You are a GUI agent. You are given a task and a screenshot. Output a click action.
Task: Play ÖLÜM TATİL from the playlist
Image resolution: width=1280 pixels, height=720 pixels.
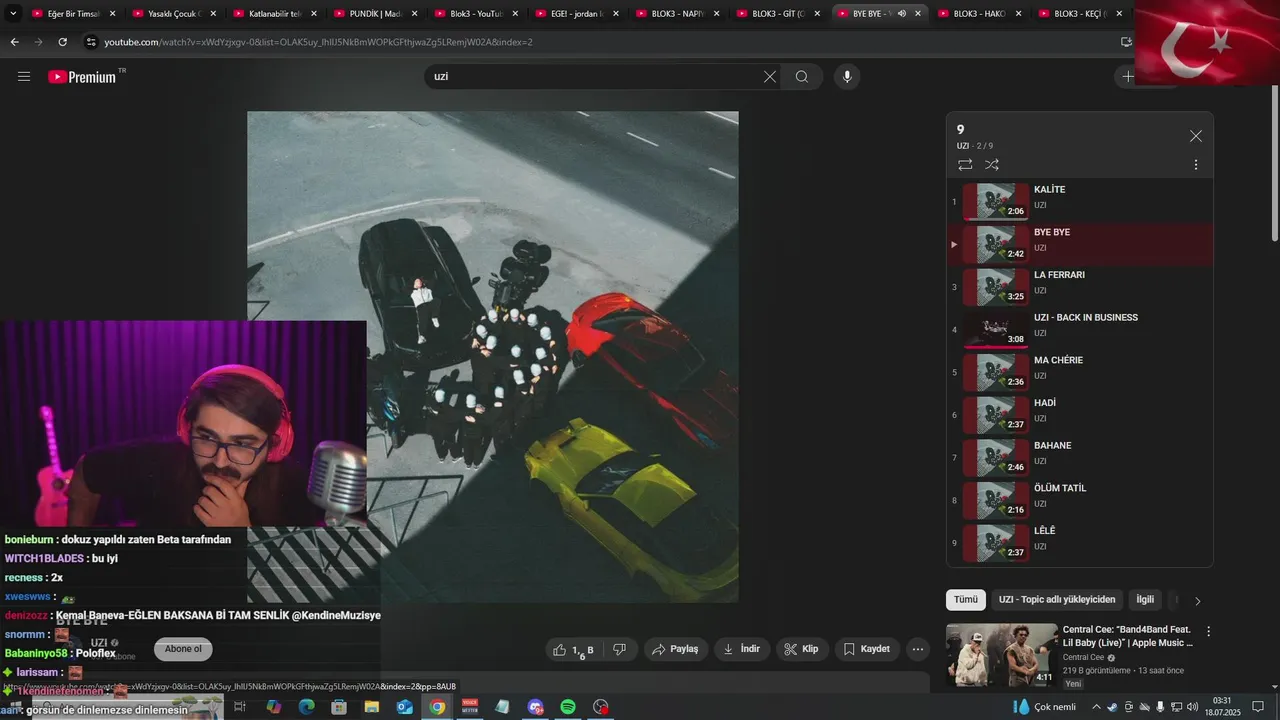point(1080,500)
